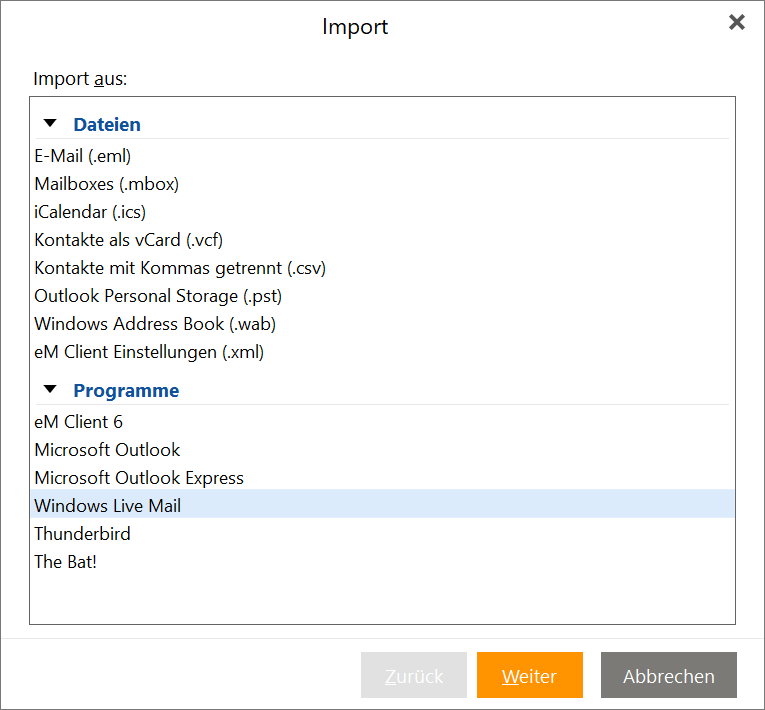Screen dimensions: 765x710
Task: Click the Programme group header
Action: [x=126, y=390]
